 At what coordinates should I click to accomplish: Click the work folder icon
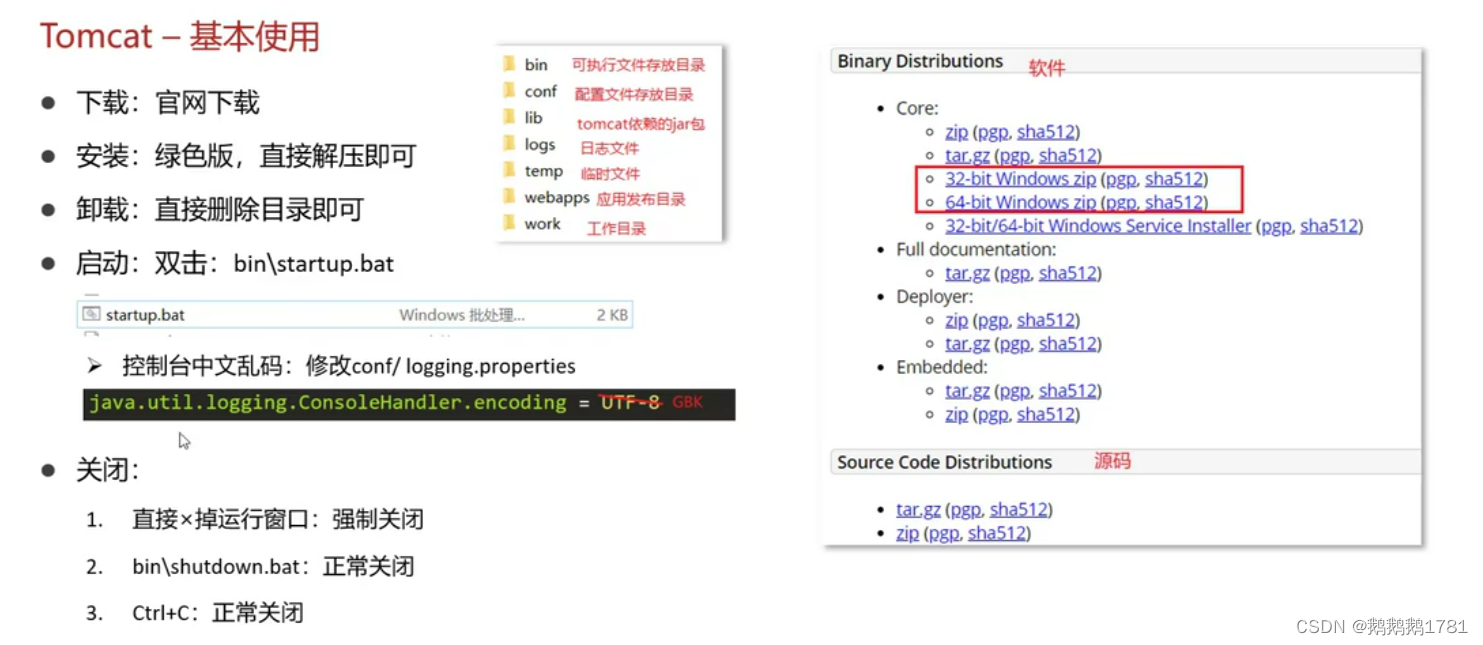[510, 224]
